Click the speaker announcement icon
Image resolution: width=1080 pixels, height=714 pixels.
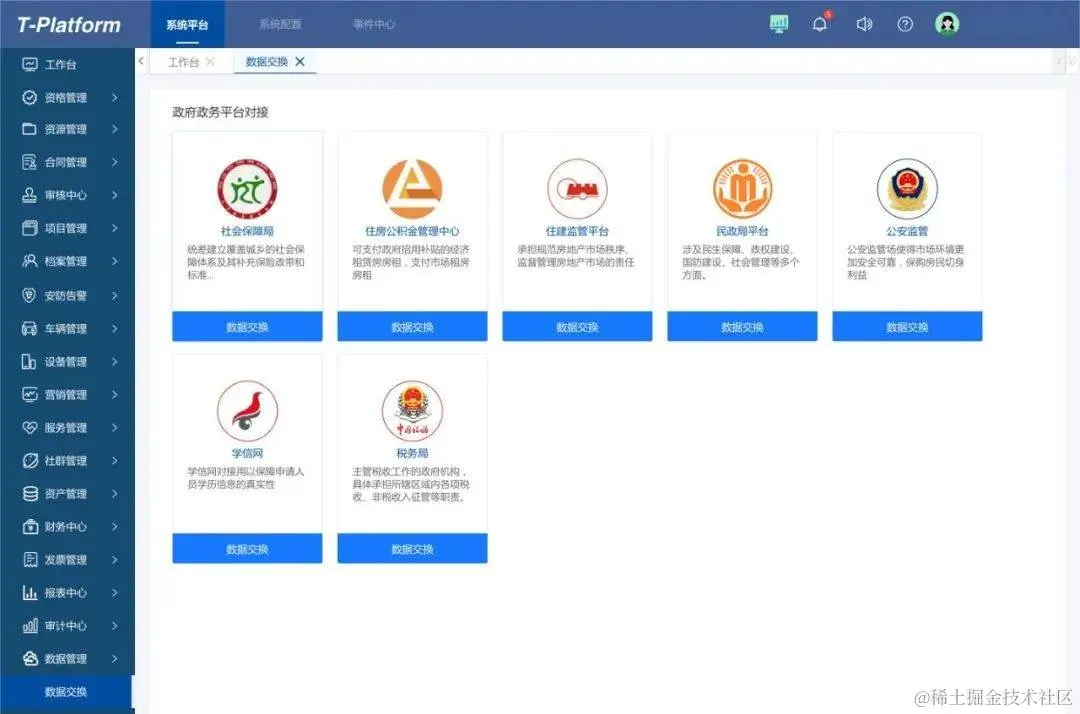click(x=864, y=24)
